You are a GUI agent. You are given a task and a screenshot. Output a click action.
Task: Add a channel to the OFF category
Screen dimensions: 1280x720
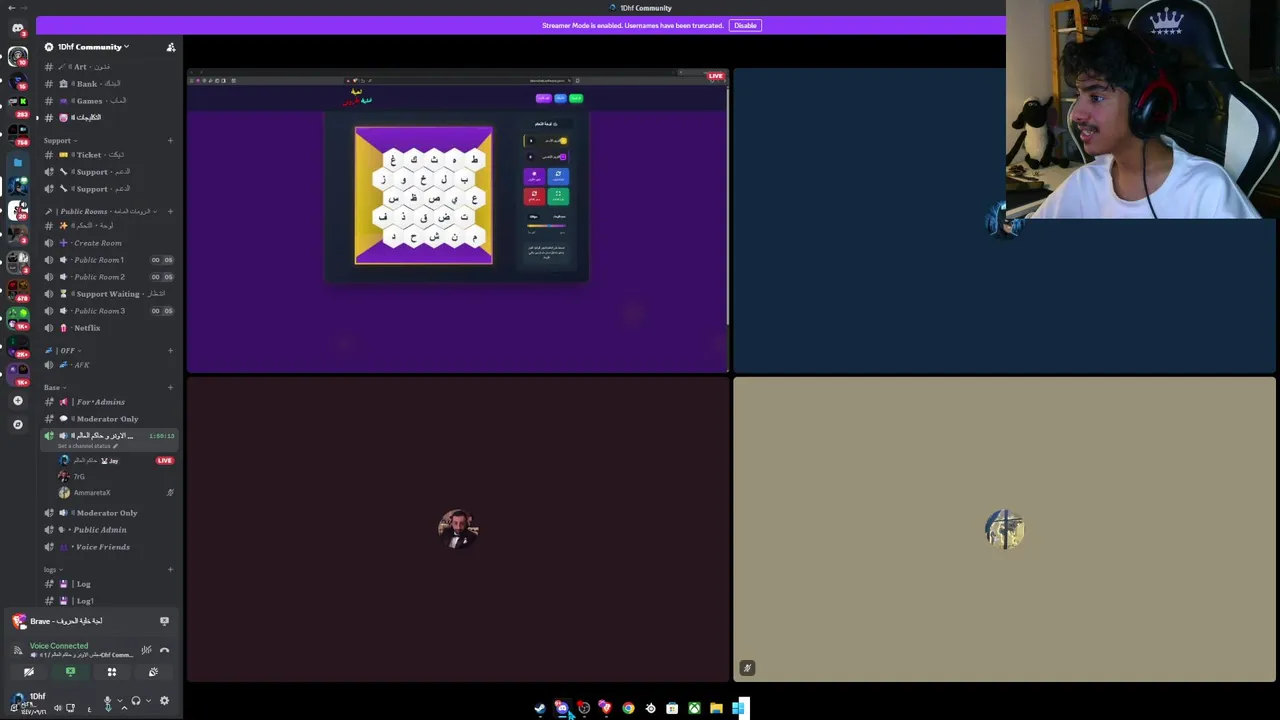click(x=170, y=350)
